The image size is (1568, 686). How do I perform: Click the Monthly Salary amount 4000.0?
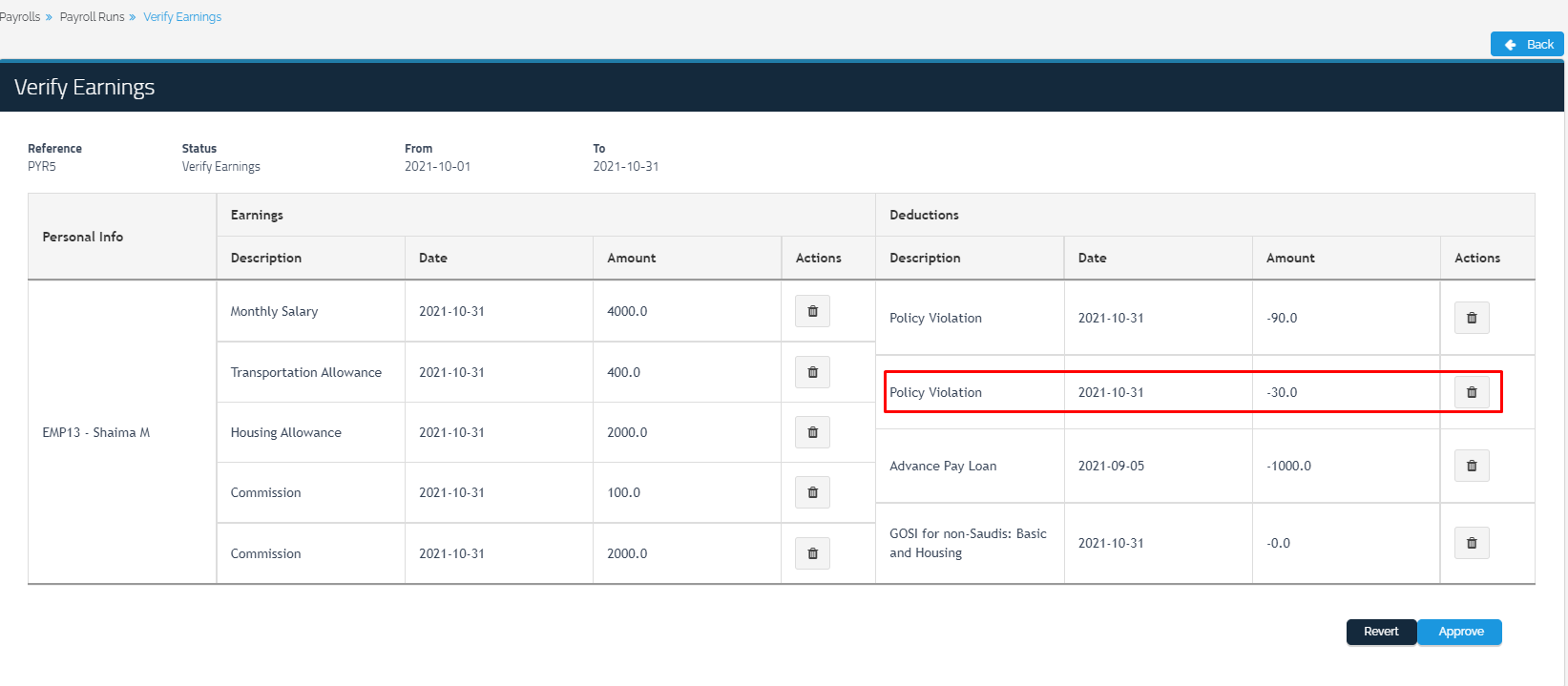(627, 311)
